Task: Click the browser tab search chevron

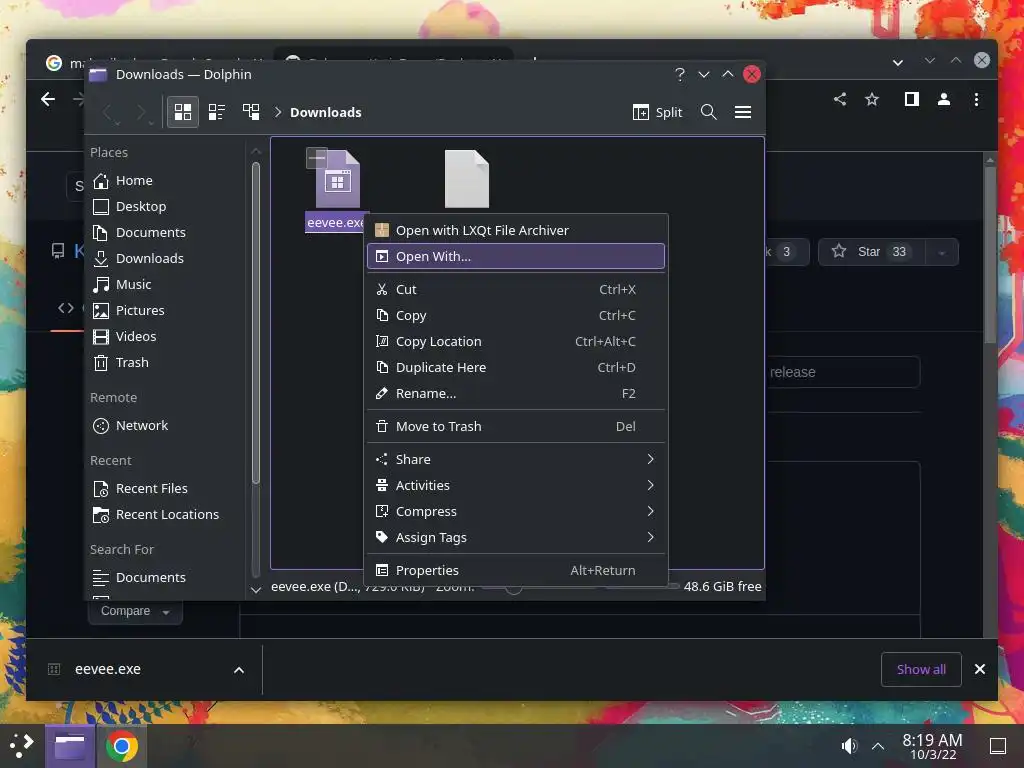Action: 898,63
